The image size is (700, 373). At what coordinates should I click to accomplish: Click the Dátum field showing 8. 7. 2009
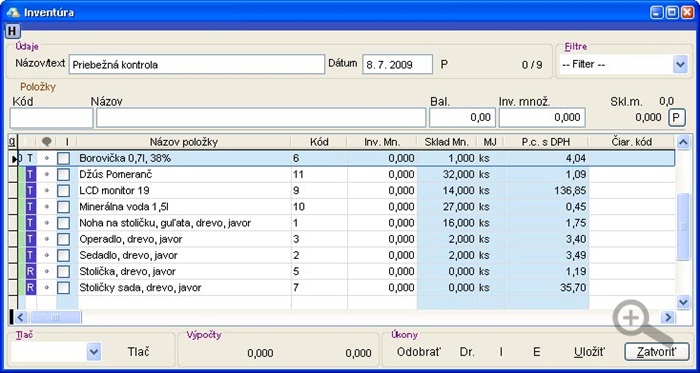point(397,65)
